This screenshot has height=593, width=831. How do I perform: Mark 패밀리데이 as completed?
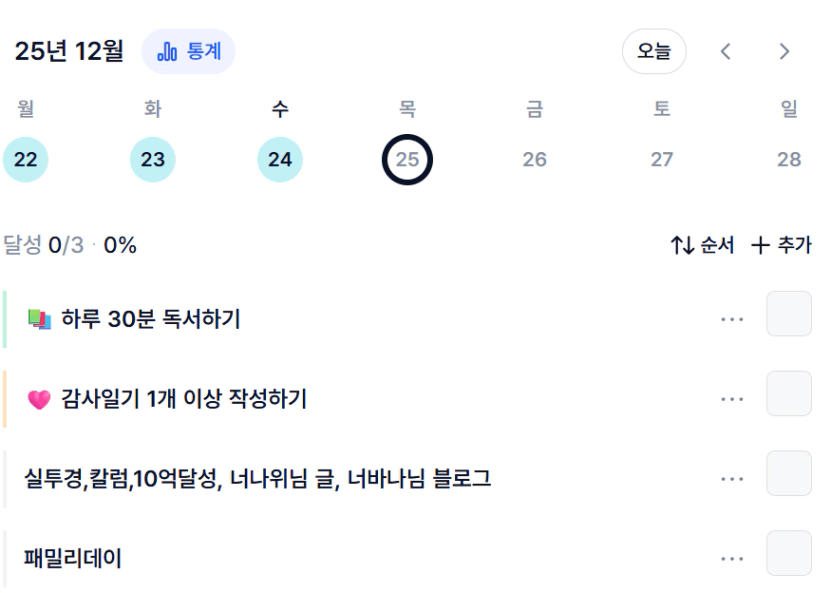[x=788, y=553]
